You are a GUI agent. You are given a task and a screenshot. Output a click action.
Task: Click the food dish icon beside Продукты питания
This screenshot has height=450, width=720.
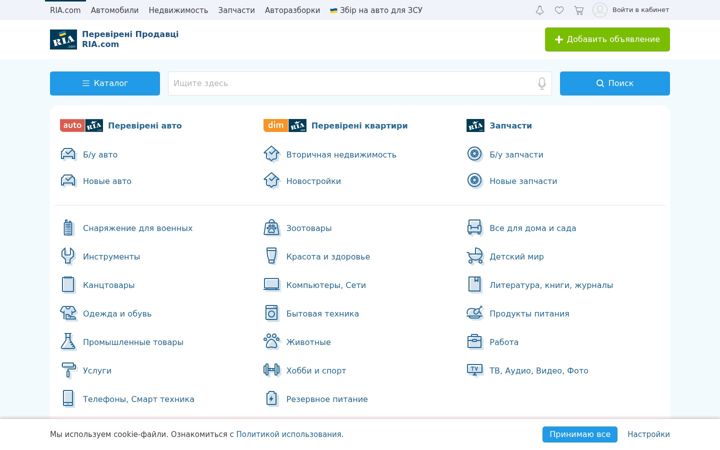coord(474,313)
